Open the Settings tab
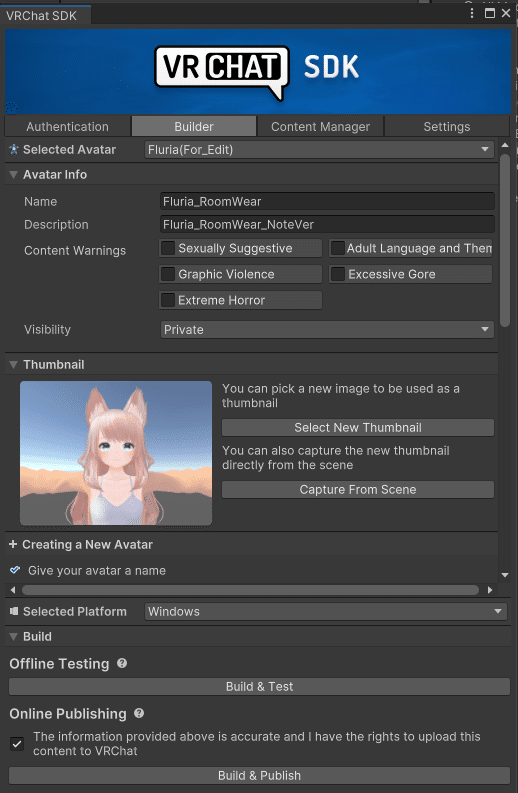518x793 pixels. (447, 126)
